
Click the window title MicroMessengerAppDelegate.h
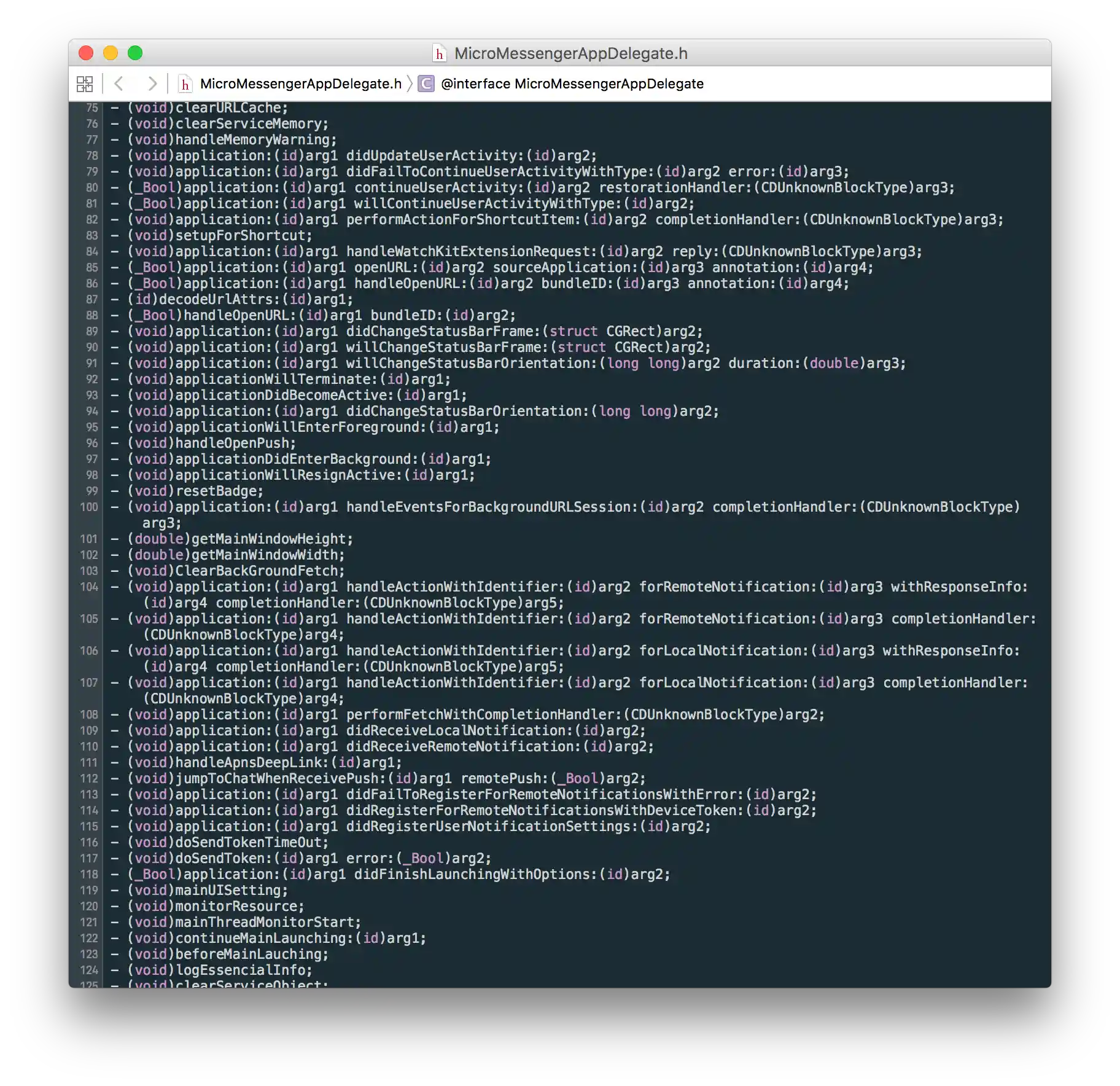click(x=570, y=54)
